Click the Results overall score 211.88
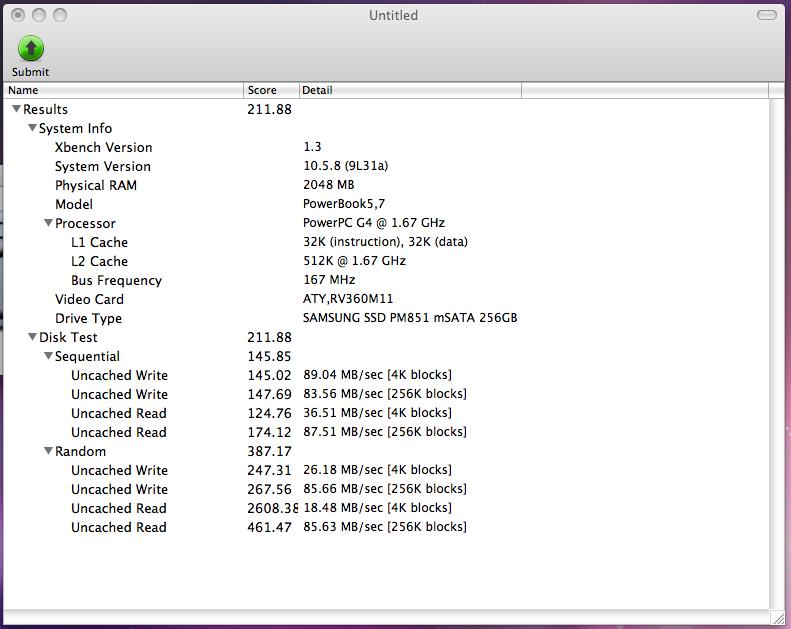This screenshot has height=629, width=791. click(269, 109)
